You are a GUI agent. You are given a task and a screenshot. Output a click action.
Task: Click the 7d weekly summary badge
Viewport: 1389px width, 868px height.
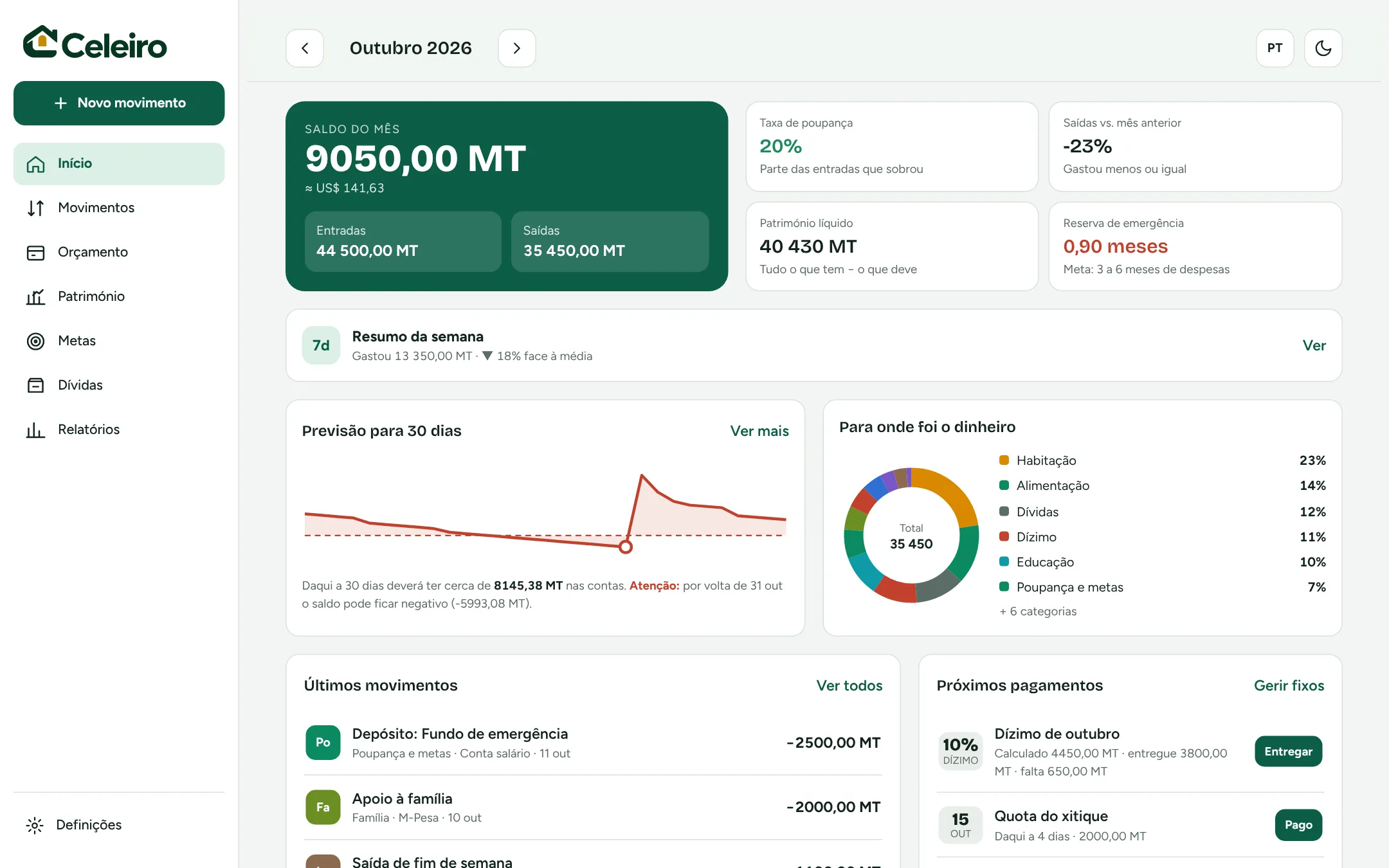(x=321, y=345)
